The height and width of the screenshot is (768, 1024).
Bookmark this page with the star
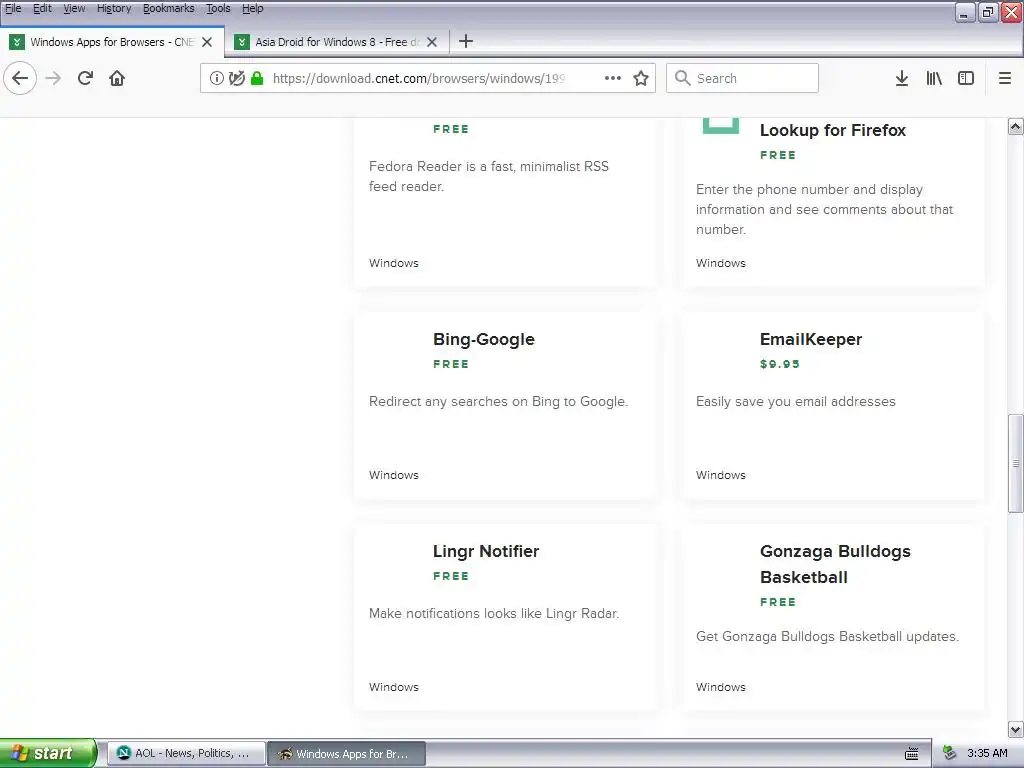point(641,78)
